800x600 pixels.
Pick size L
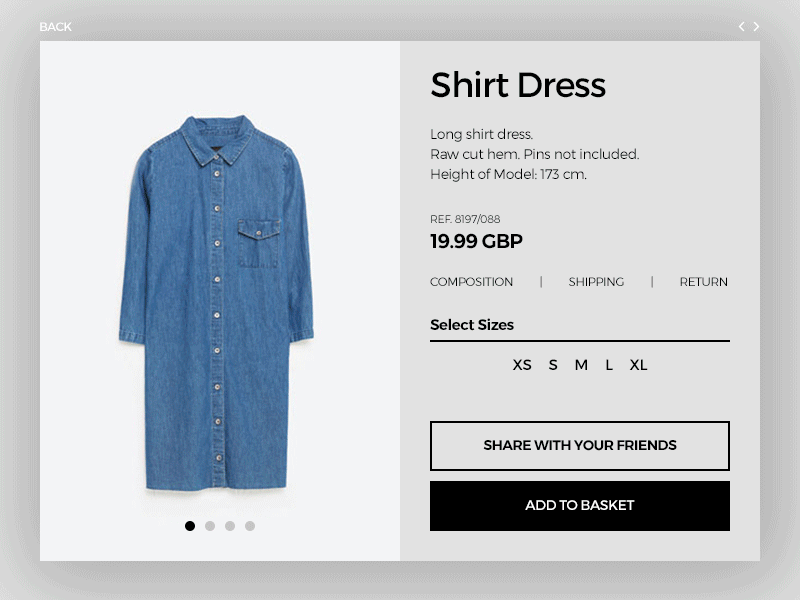[x=609, y=365]
